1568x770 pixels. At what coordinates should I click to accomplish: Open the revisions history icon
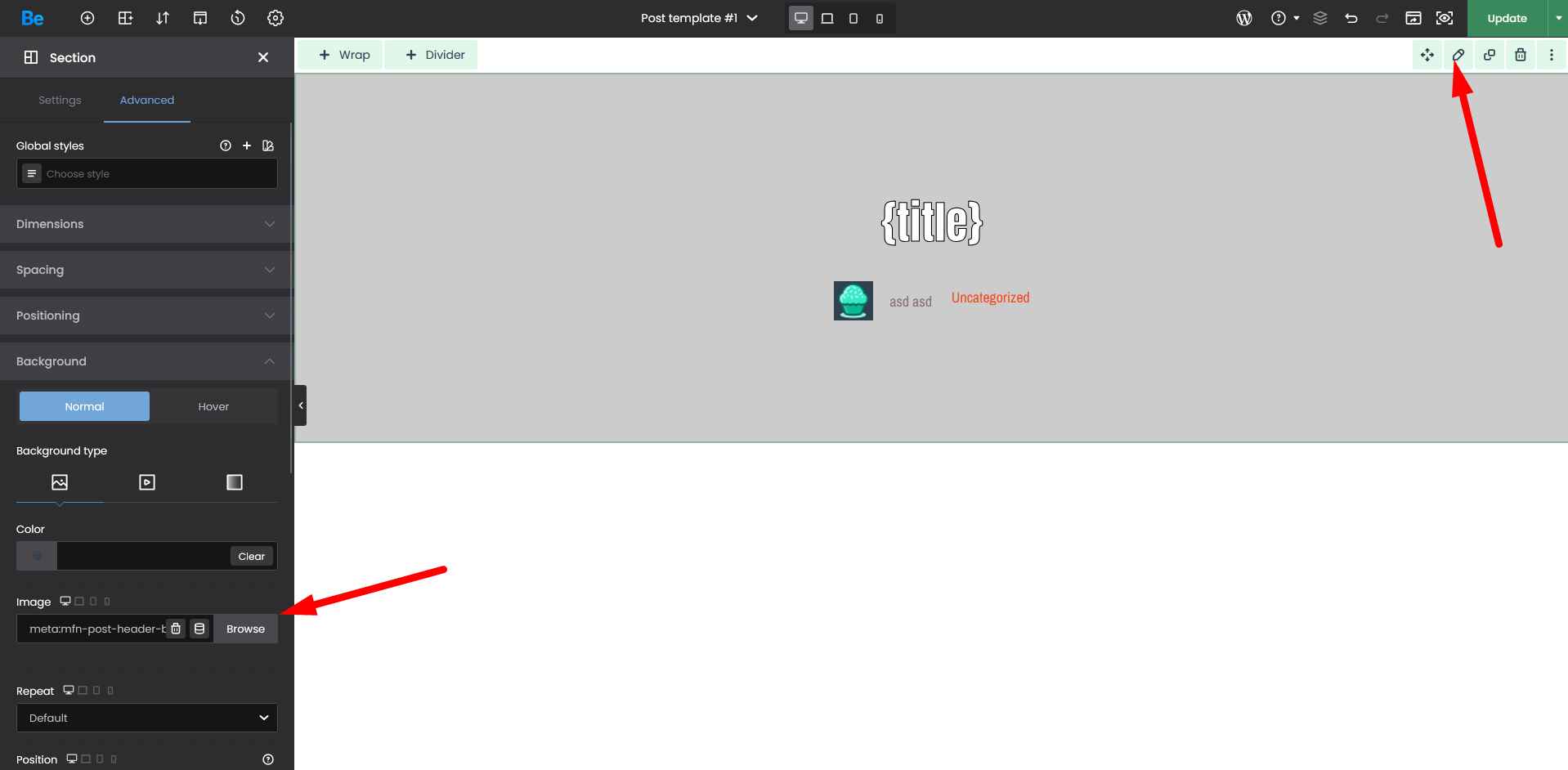point(238,18)
